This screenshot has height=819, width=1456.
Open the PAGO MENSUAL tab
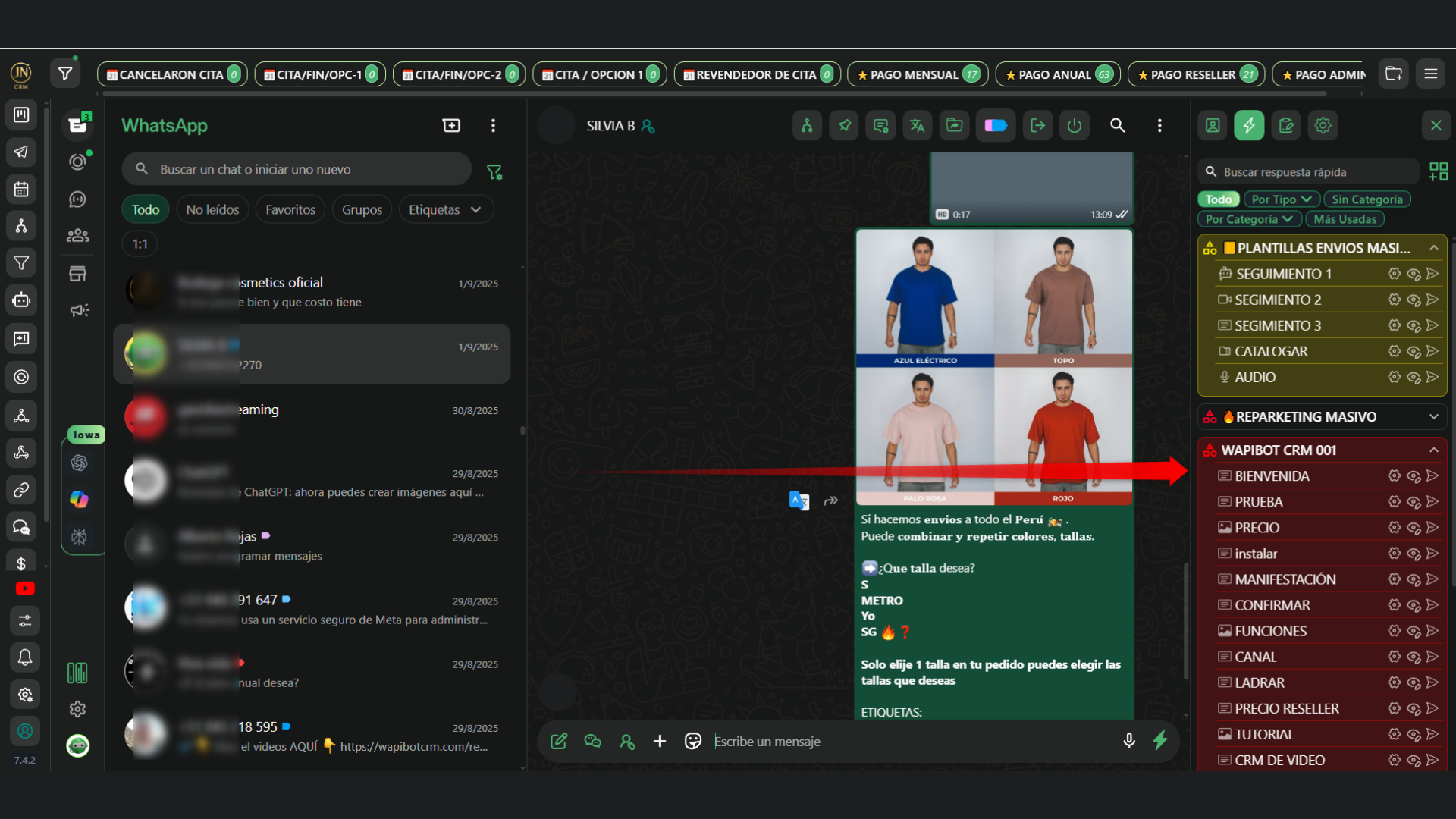point(918,74)
